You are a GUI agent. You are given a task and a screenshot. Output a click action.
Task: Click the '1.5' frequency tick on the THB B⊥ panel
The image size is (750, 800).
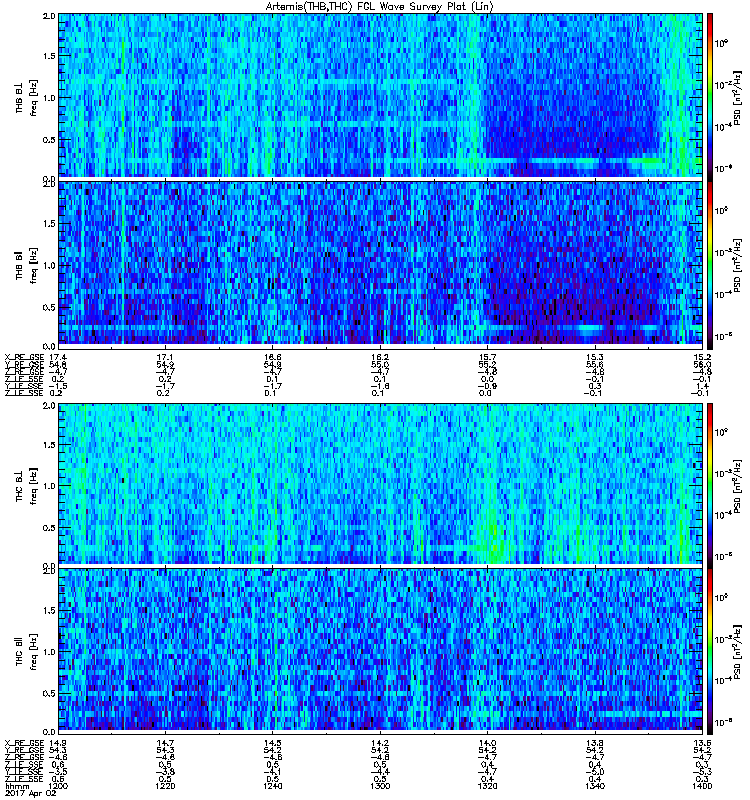pos(49,56)
